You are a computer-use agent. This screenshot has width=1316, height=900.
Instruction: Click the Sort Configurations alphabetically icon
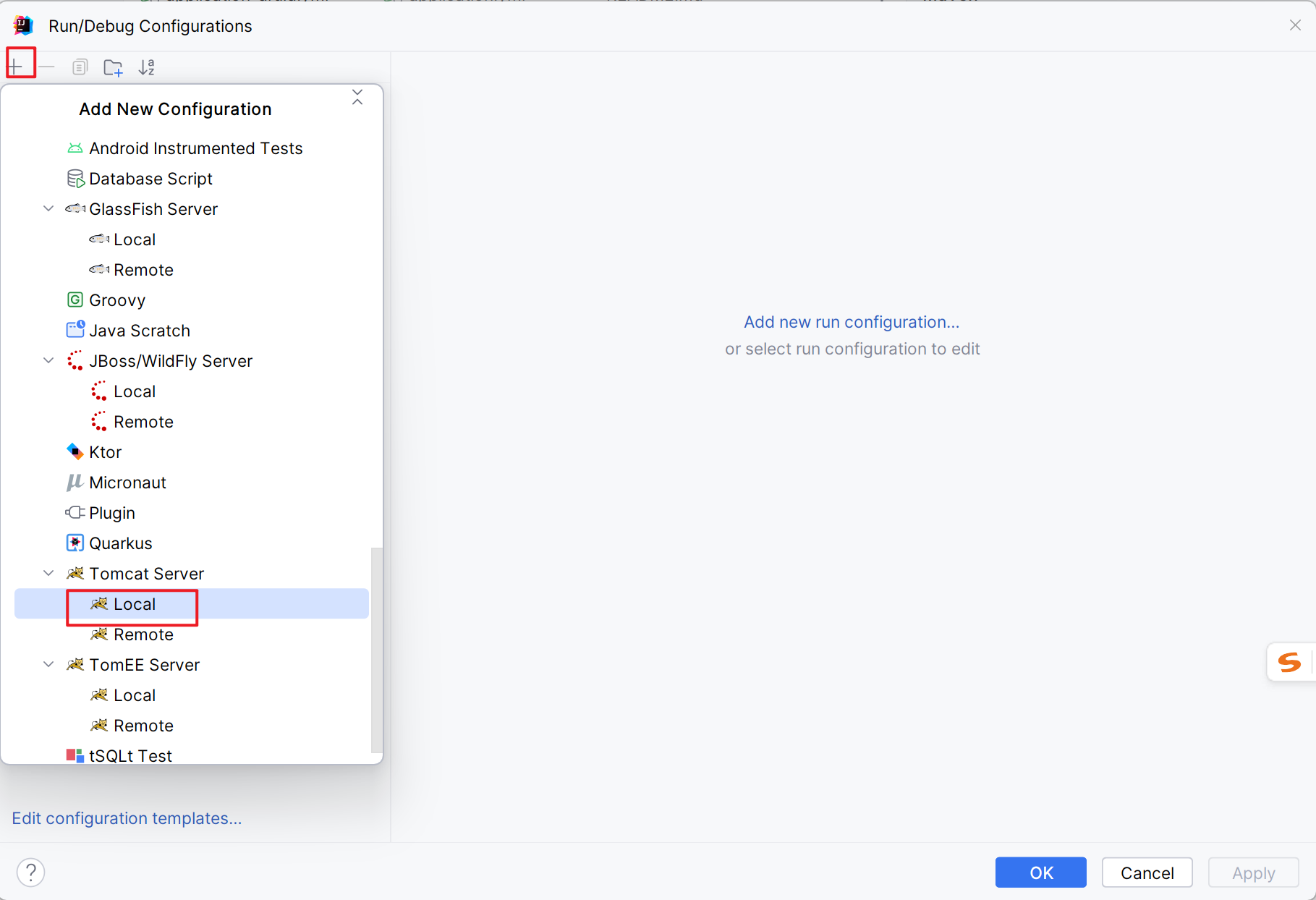point(147,67)
